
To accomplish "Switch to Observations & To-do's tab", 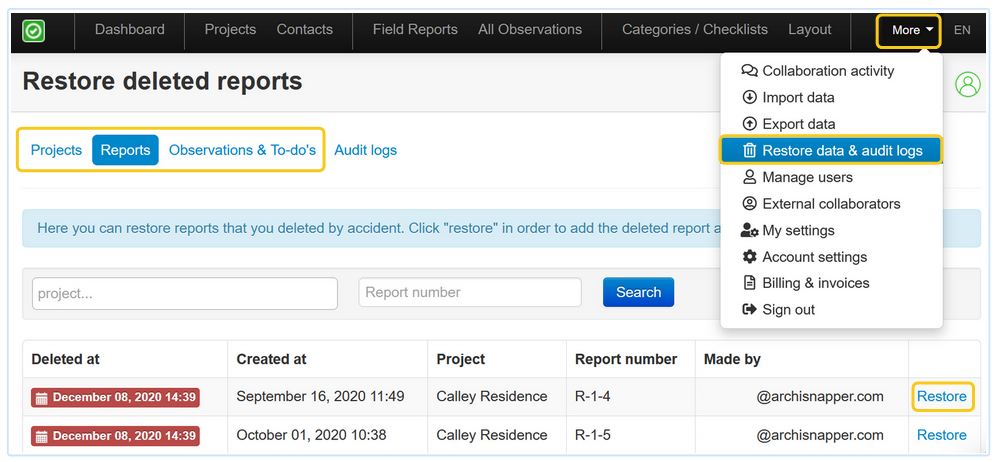I will click(242, 150).
